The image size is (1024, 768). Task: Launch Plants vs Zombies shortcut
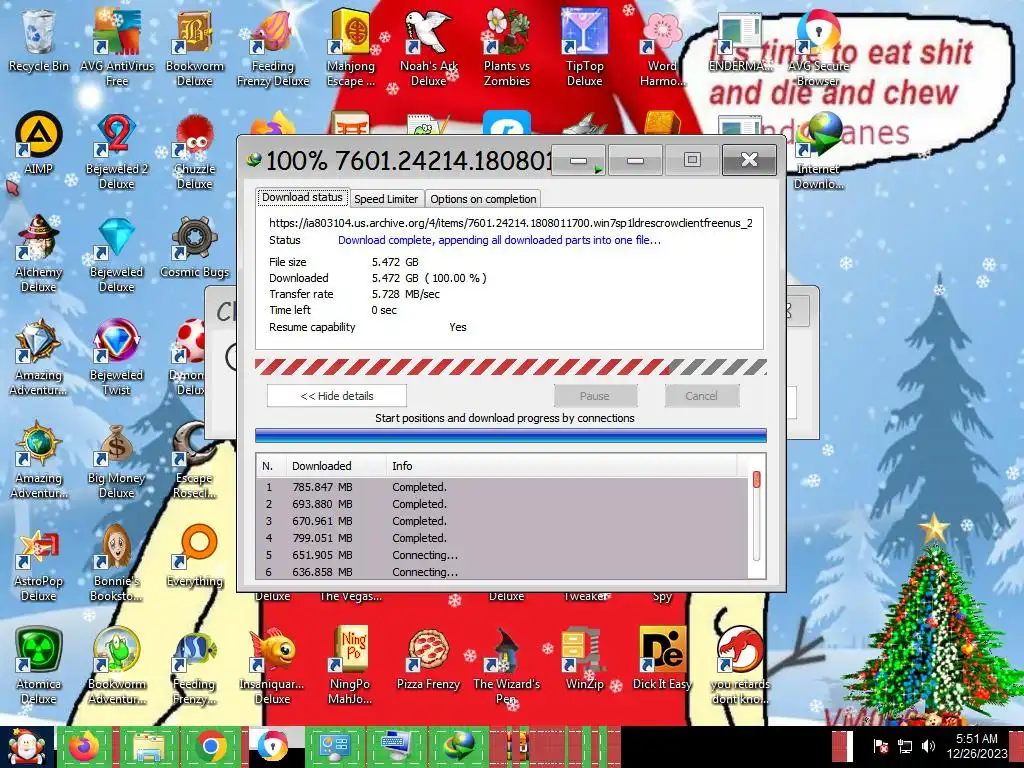[507, 47]
